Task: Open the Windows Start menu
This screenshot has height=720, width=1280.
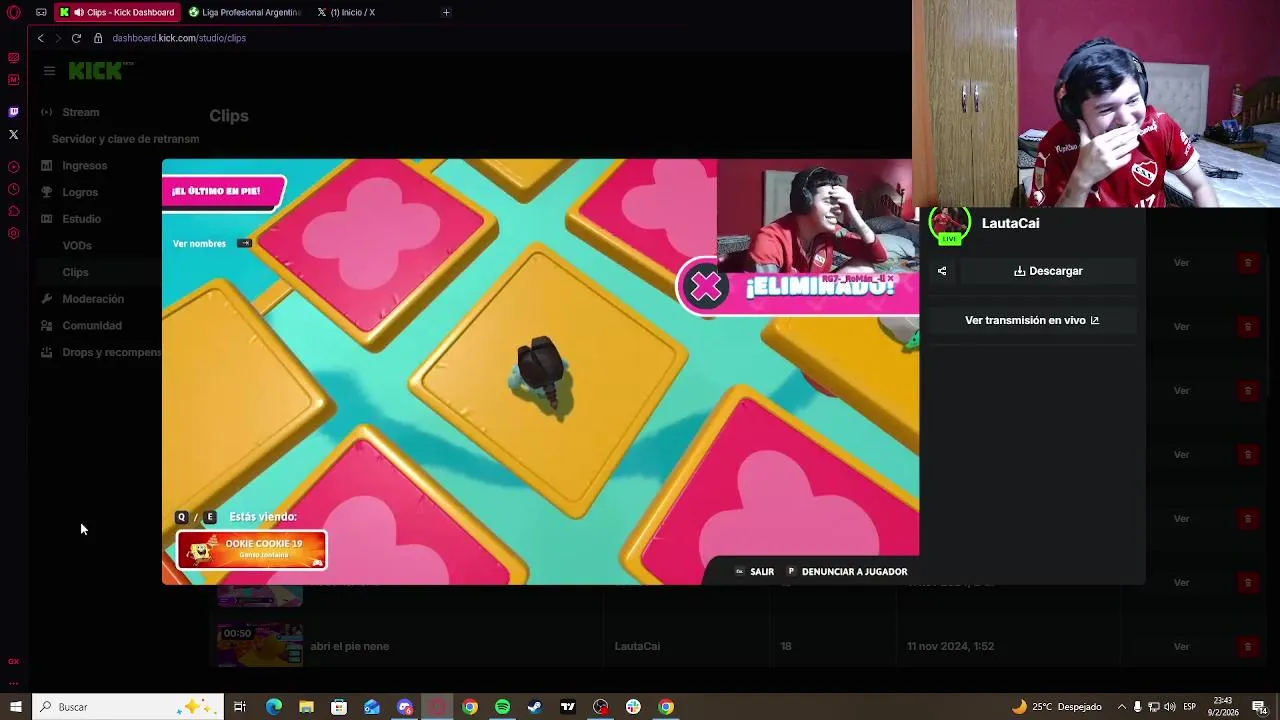Action: coord(15,707)
